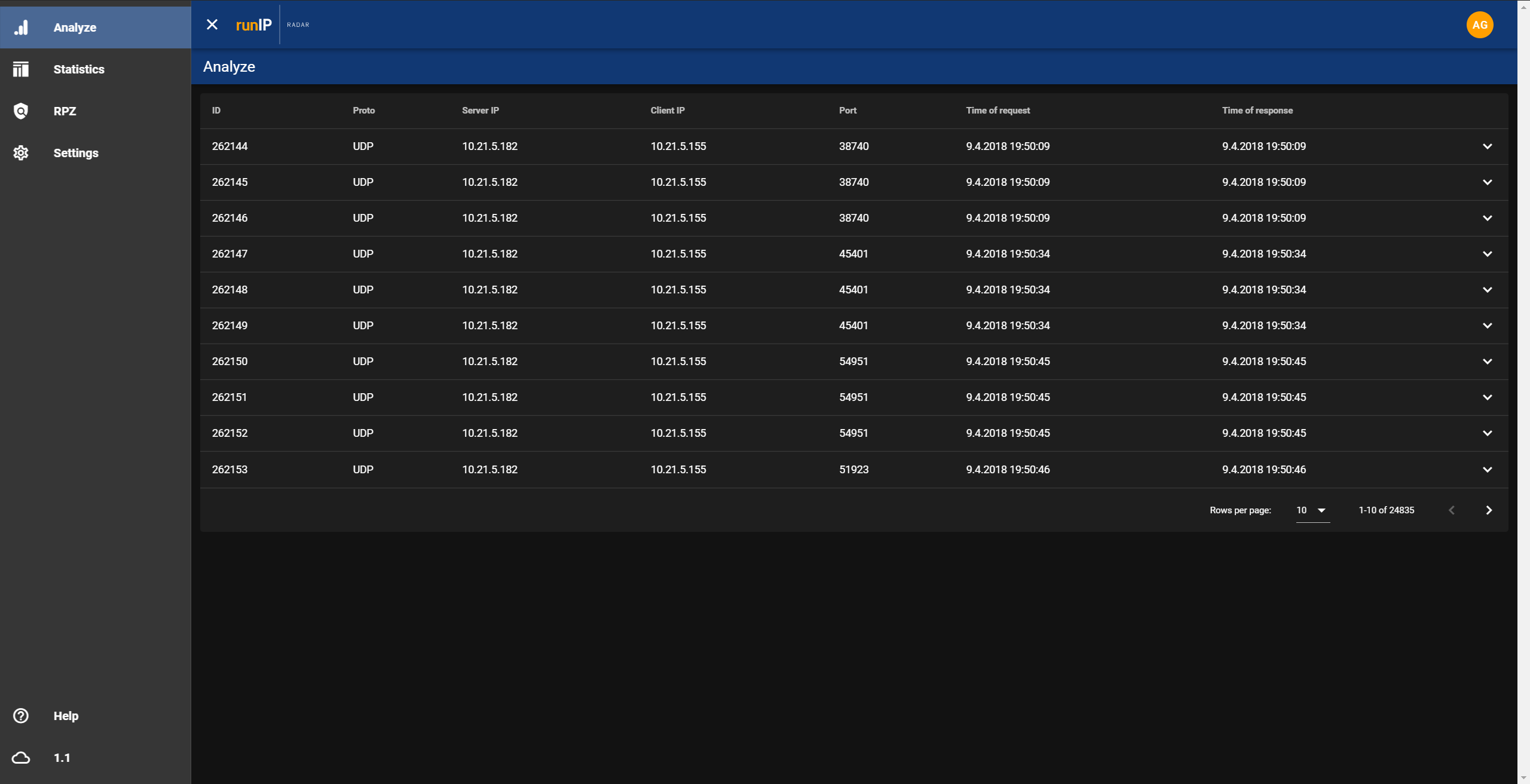This screenshot has width=1530, height=784.
Task: Click the page scrollbar down arrow
Action: click(1523, 778)
